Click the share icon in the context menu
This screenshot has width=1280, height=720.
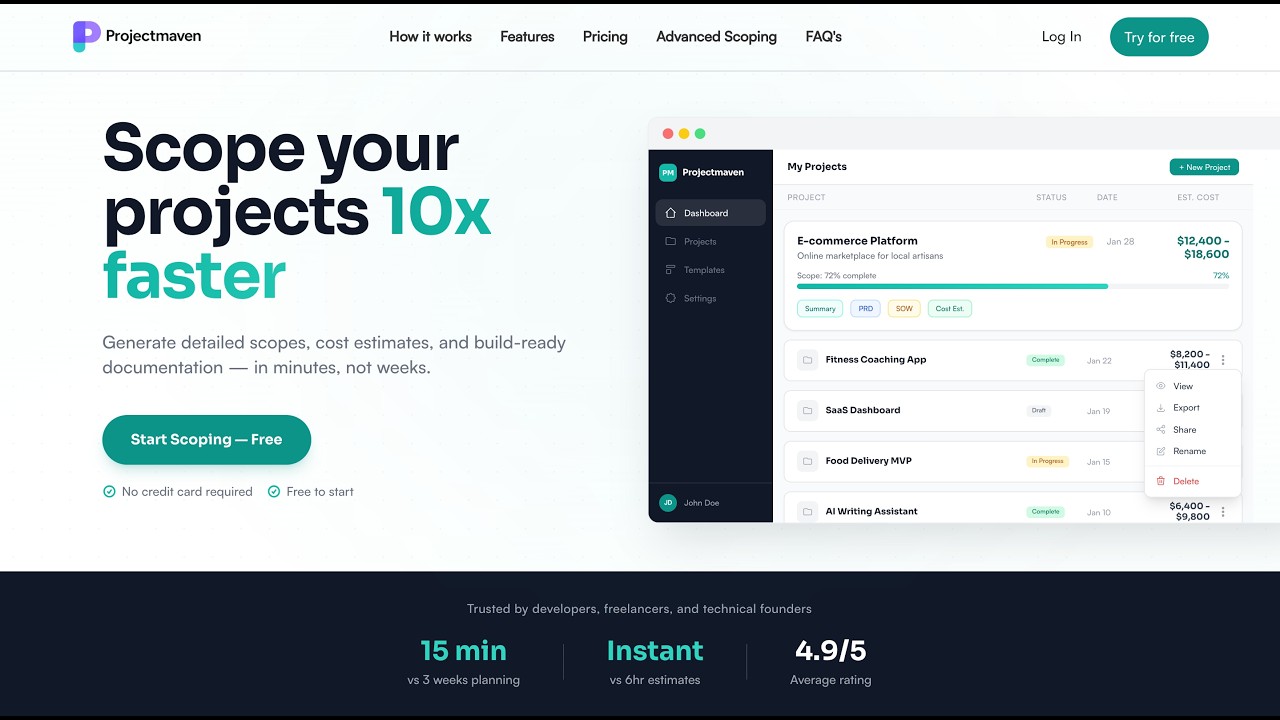coord(1161,430)
